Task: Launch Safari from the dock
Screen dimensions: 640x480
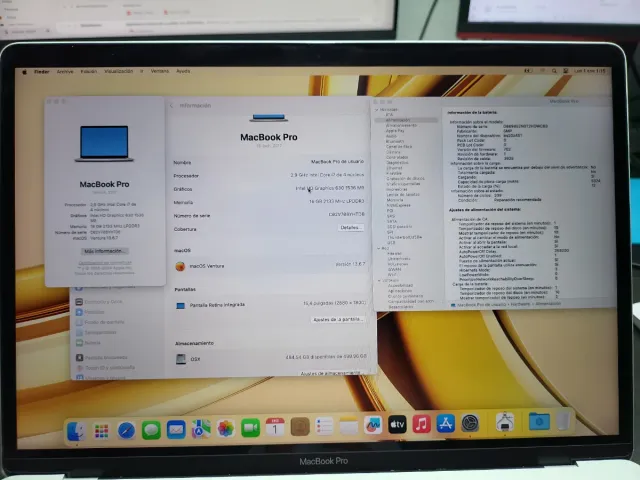Action: [126, 430]
